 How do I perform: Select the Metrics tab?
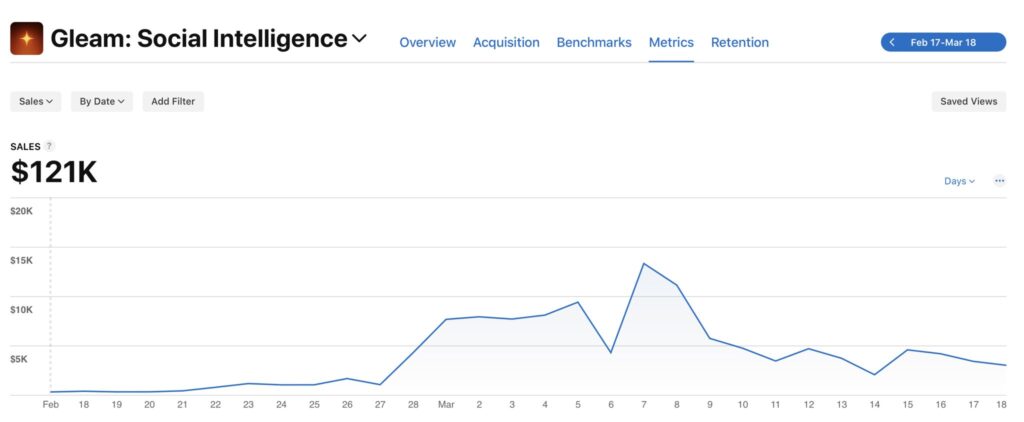tap(671, 42)
